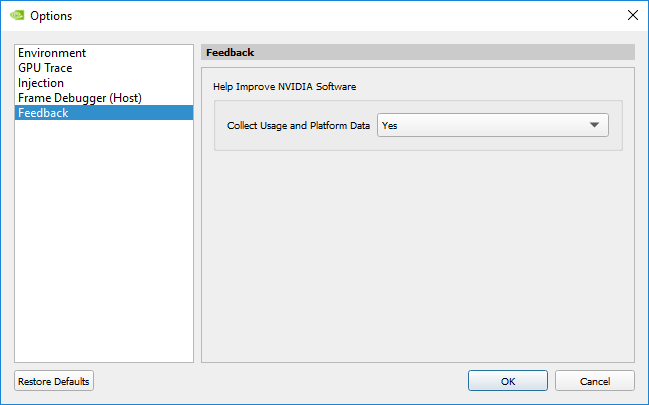The image size is (649, 405).
Task: Dismiss the dialog with Cancel
Action: 595,381
